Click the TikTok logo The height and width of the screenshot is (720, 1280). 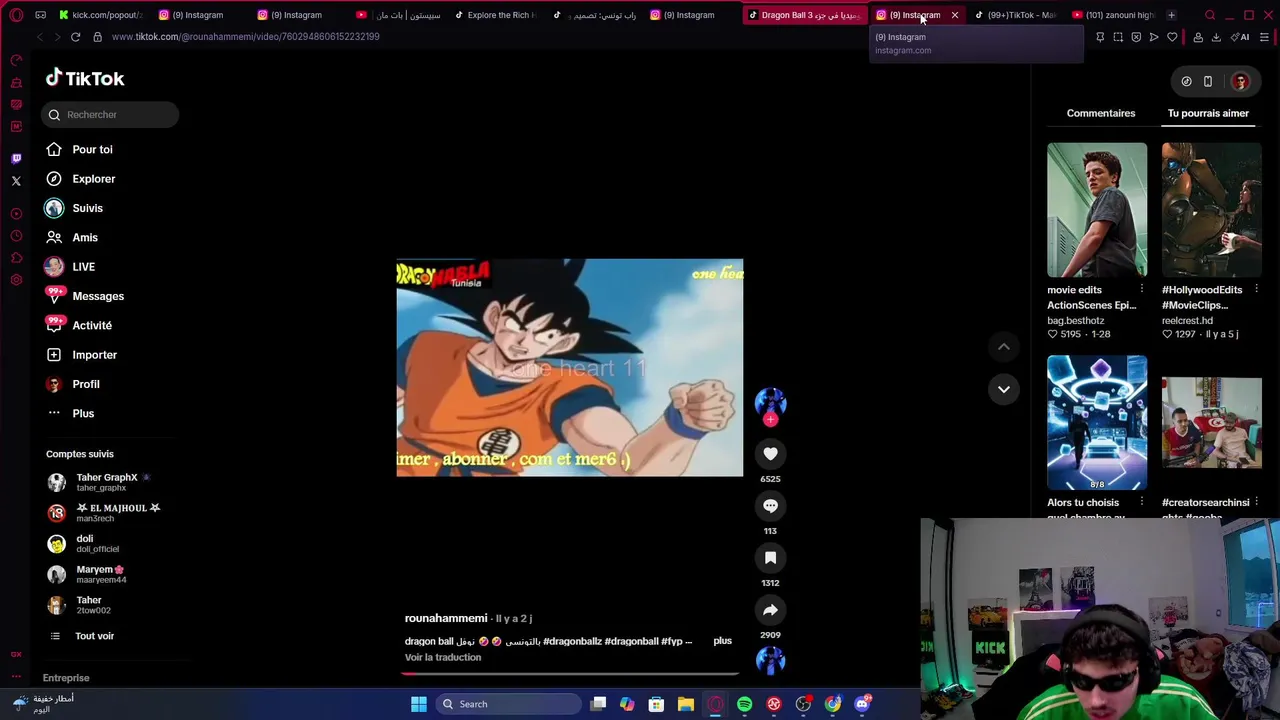point(85,78)
